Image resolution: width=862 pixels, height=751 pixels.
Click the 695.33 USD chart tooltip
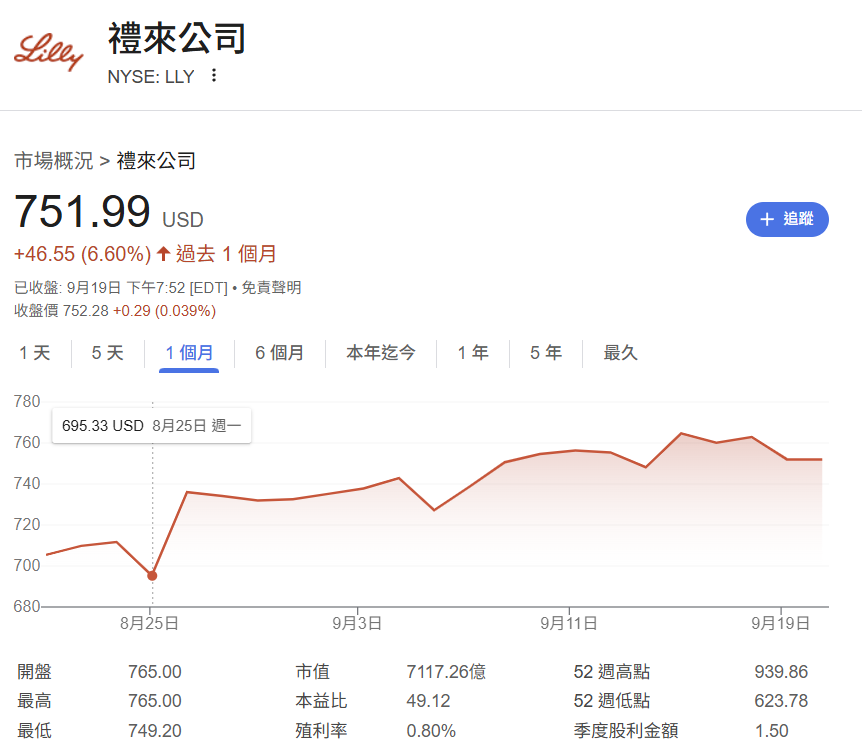pos(152,426)
